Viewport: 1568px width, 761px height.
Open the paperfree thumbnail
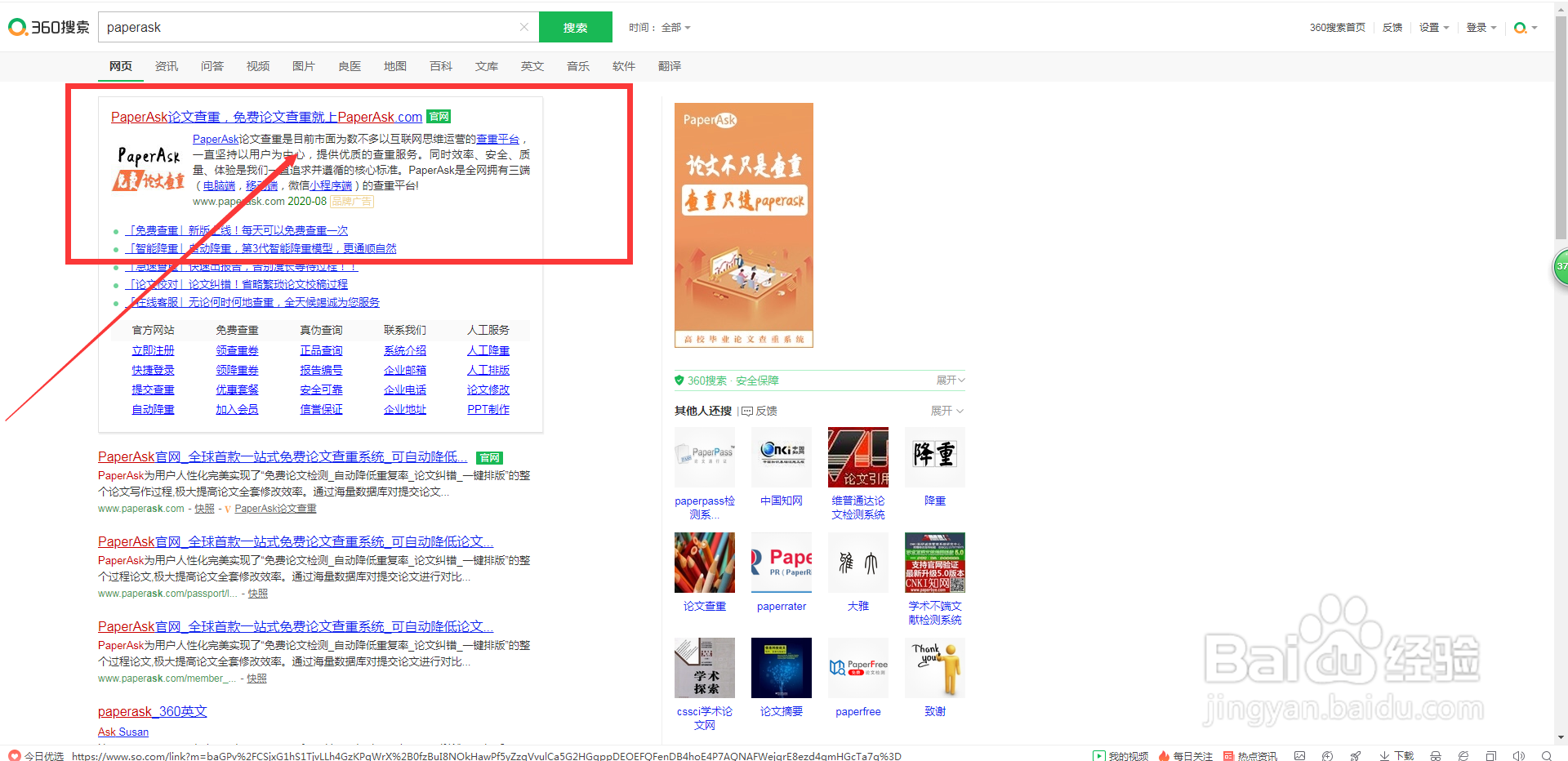point(858,668)
